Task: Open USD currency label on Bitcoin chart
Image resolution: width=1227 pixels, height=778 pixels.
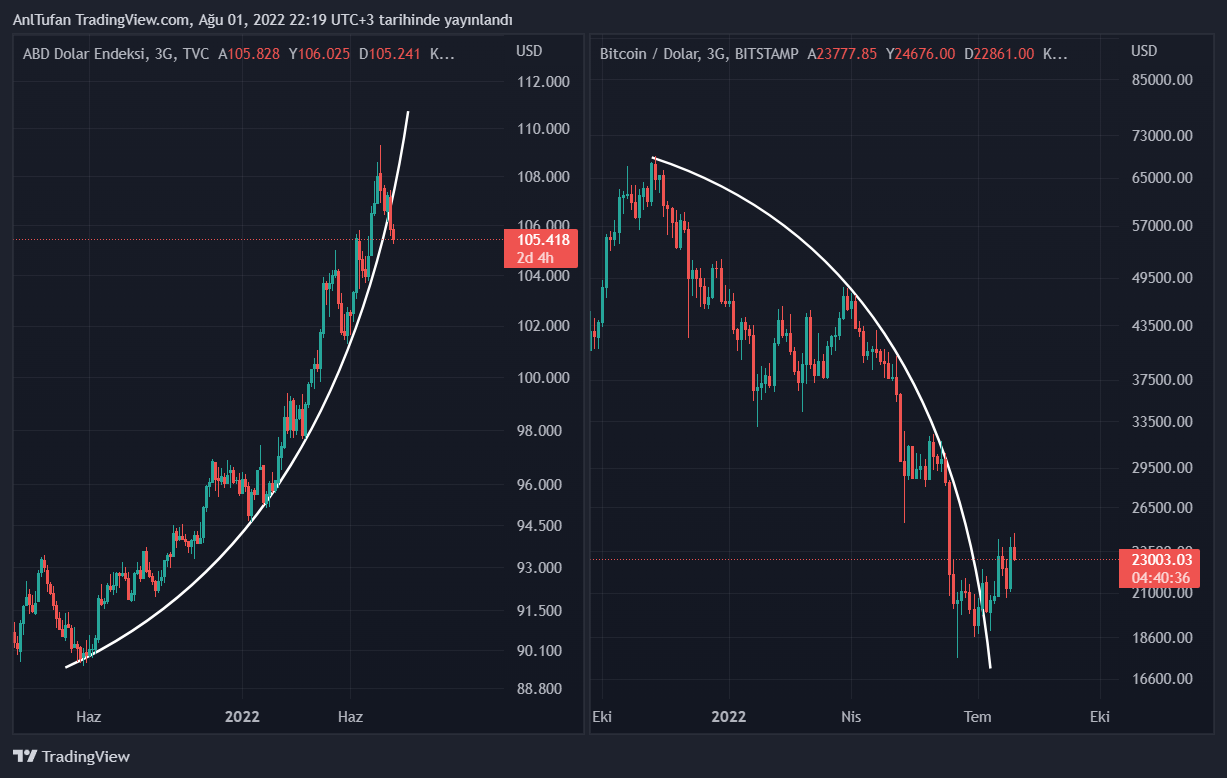Action: (1144, 51)
